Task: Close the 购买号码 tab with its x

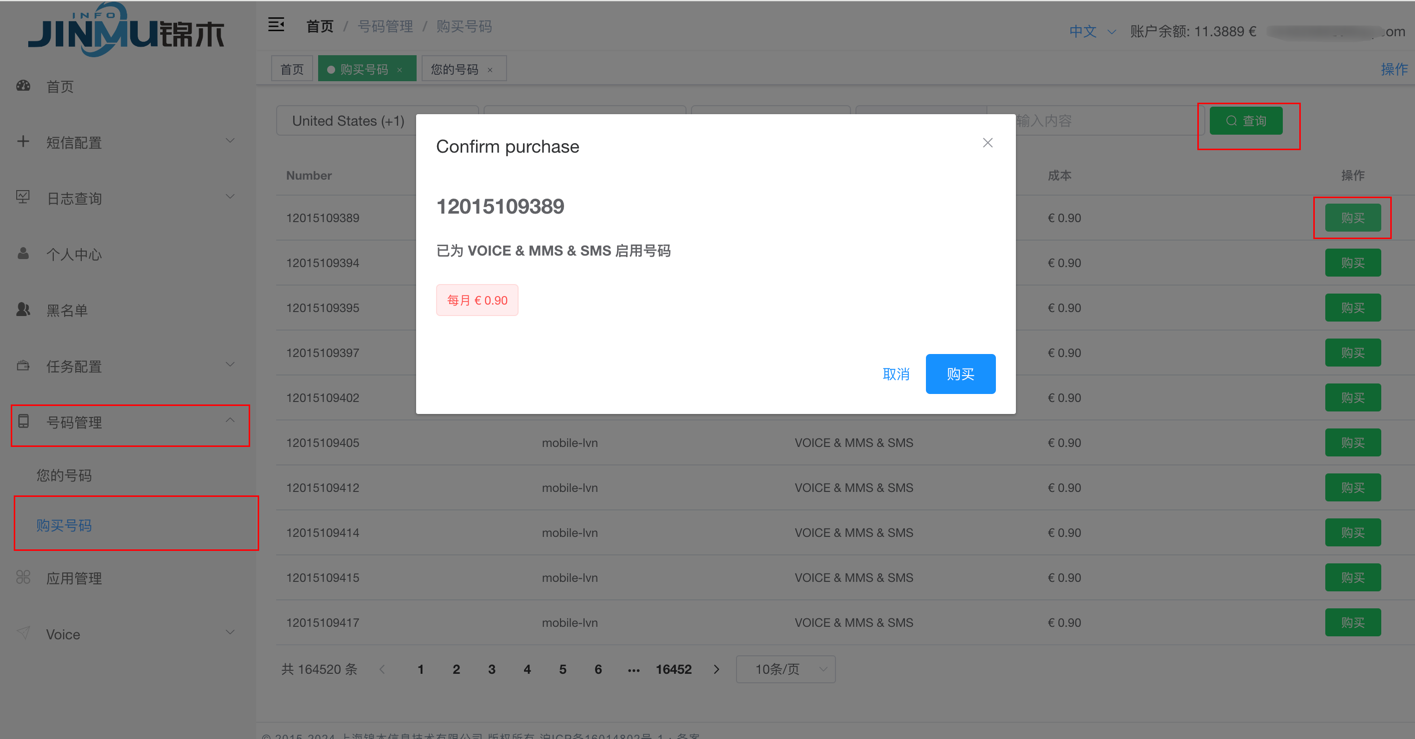Action: point(400,70)
